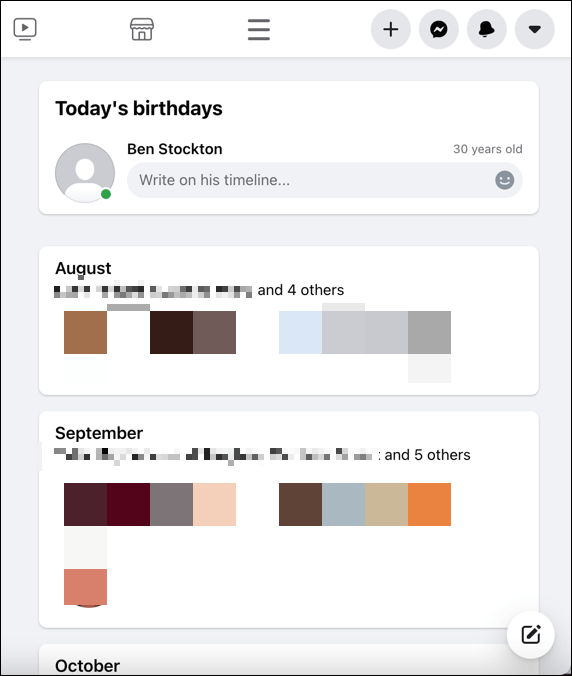The image size is (572, 676).
Task: Select the light blue August birthday thumbnail
Action: pos(300,332)
